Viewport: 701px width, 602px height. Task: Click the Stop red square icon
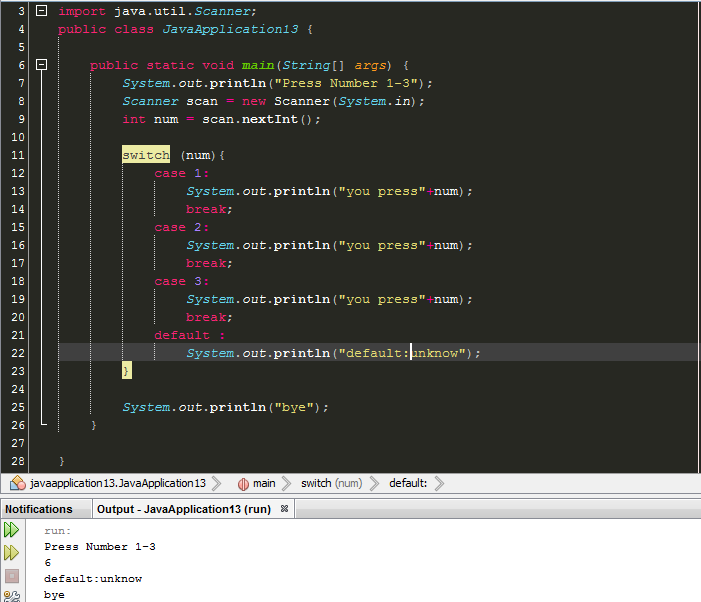[x=12, y=576]
